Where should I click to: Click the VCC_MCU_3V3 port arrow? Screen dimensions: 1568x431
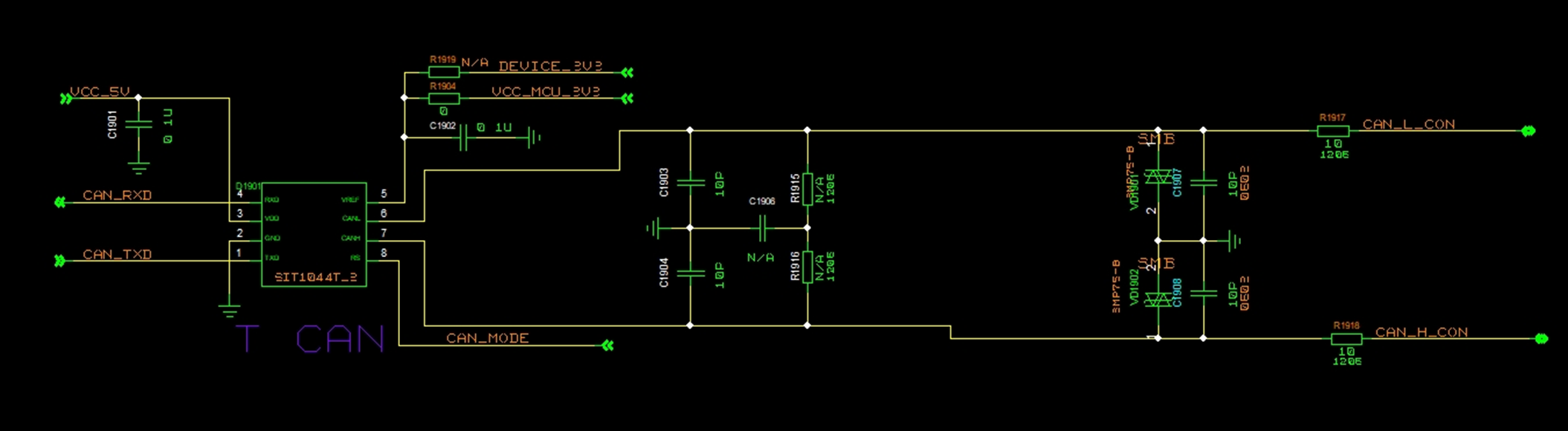tap(627, 98)
